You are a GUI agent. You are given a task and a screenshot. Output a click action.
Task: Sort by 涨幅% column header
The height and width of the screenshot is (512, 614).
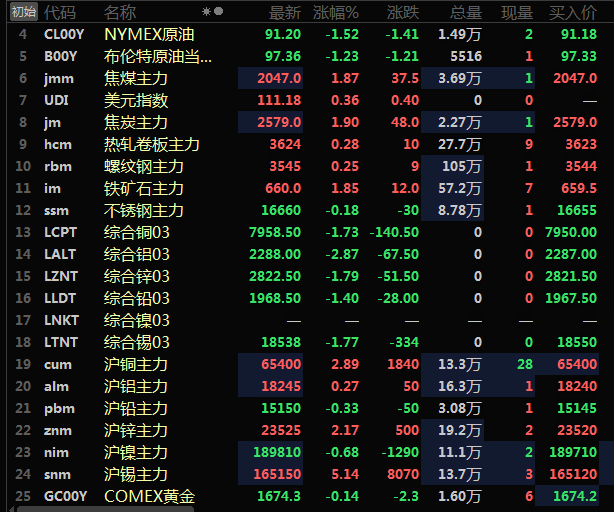[x=336, y=12]
